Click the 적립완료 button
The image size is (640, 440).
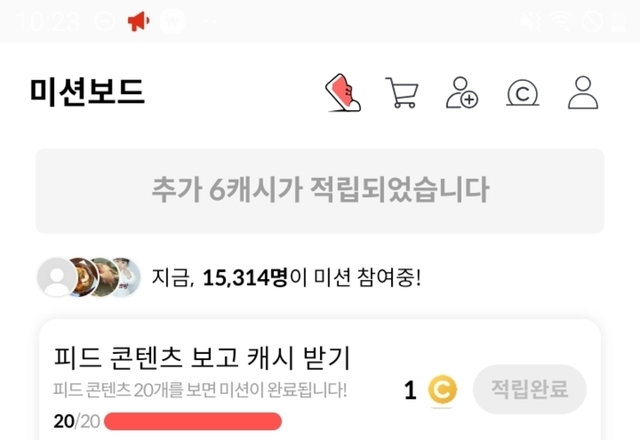529,389
